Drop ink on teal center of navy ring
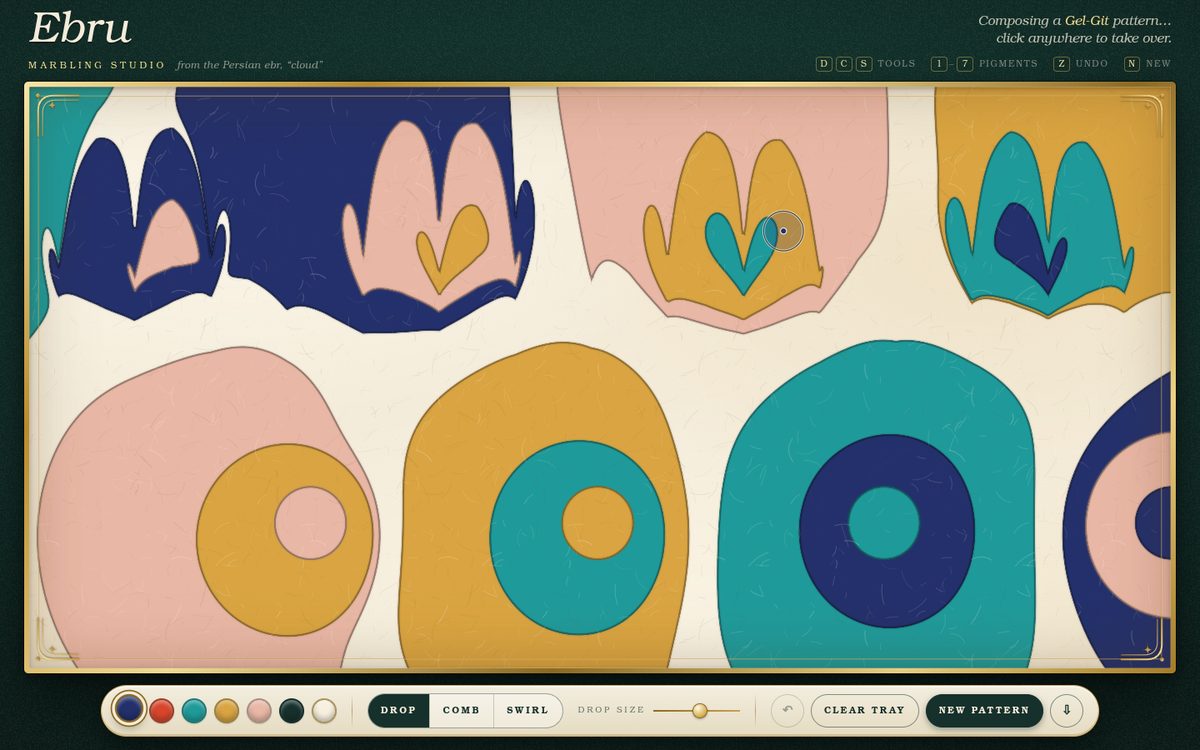 point(884,523)
